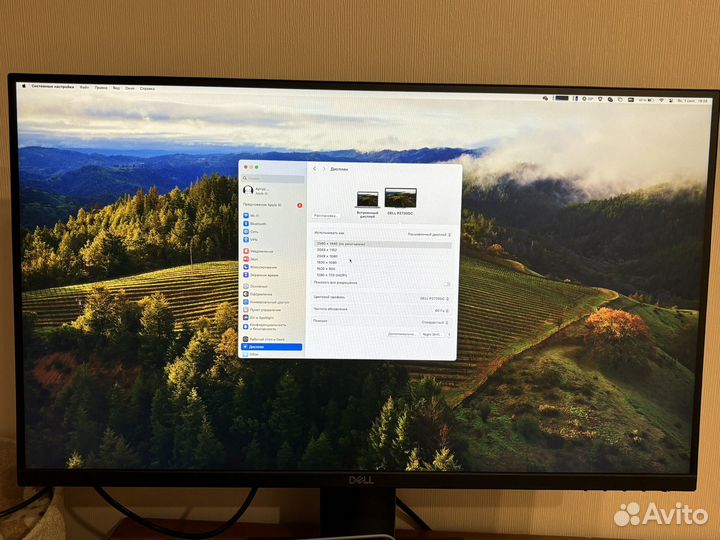Open Правка menu in menu bar
Image resolution: width=720 pixels, height=540 pixels.
(x=101, y=87)
